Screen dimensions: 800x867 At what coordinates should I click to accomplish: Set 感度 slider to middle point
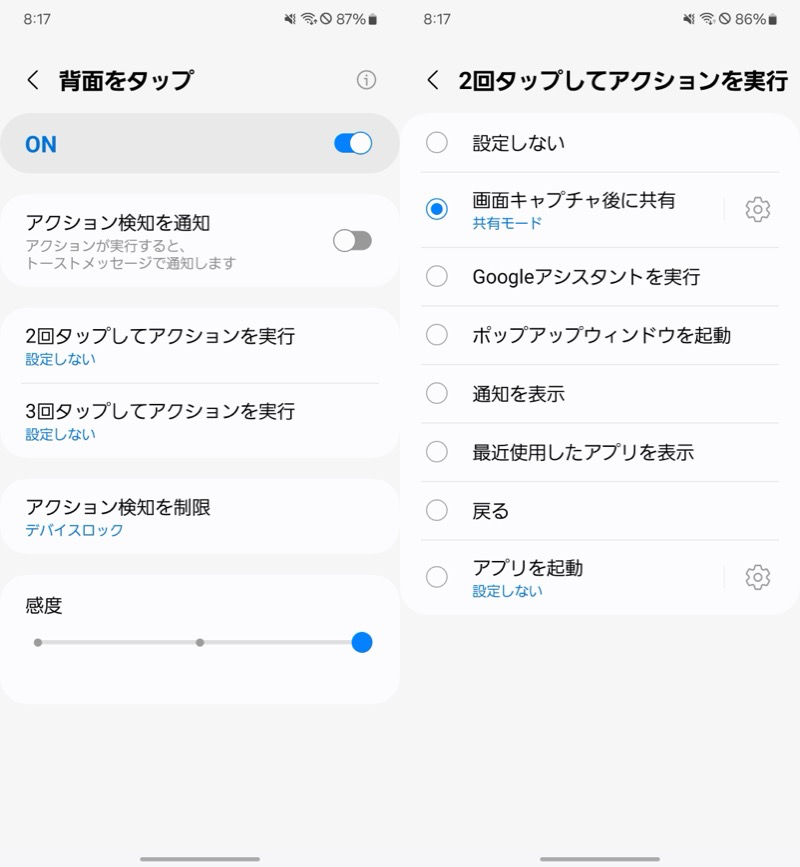[200, 642]
